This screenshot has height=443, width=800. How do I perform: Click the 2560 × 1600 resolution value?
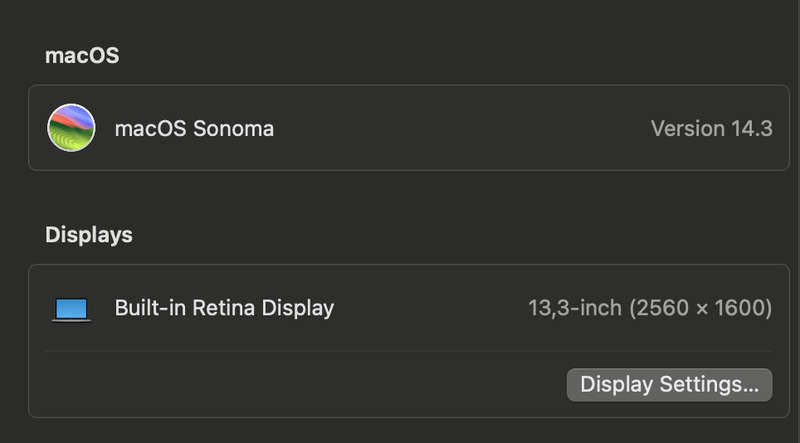tap(701, 308)
